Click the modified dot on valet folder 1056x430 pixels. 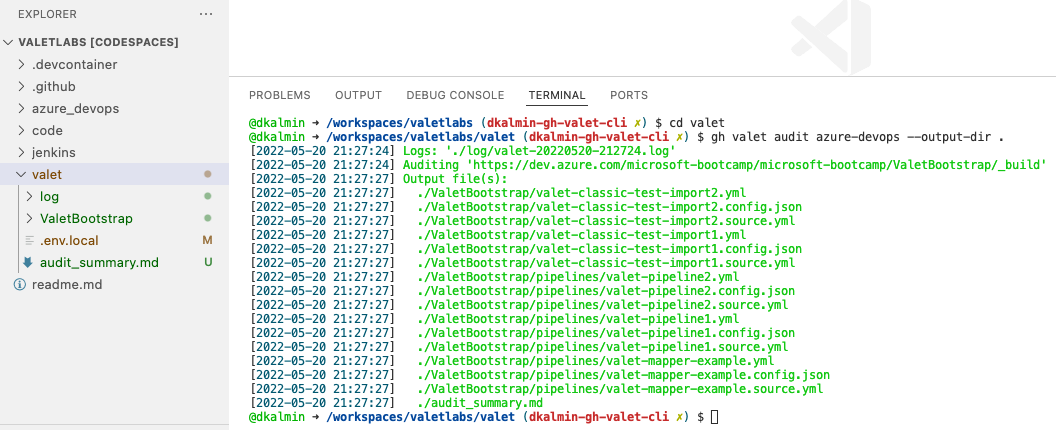[x=208, y=175]
